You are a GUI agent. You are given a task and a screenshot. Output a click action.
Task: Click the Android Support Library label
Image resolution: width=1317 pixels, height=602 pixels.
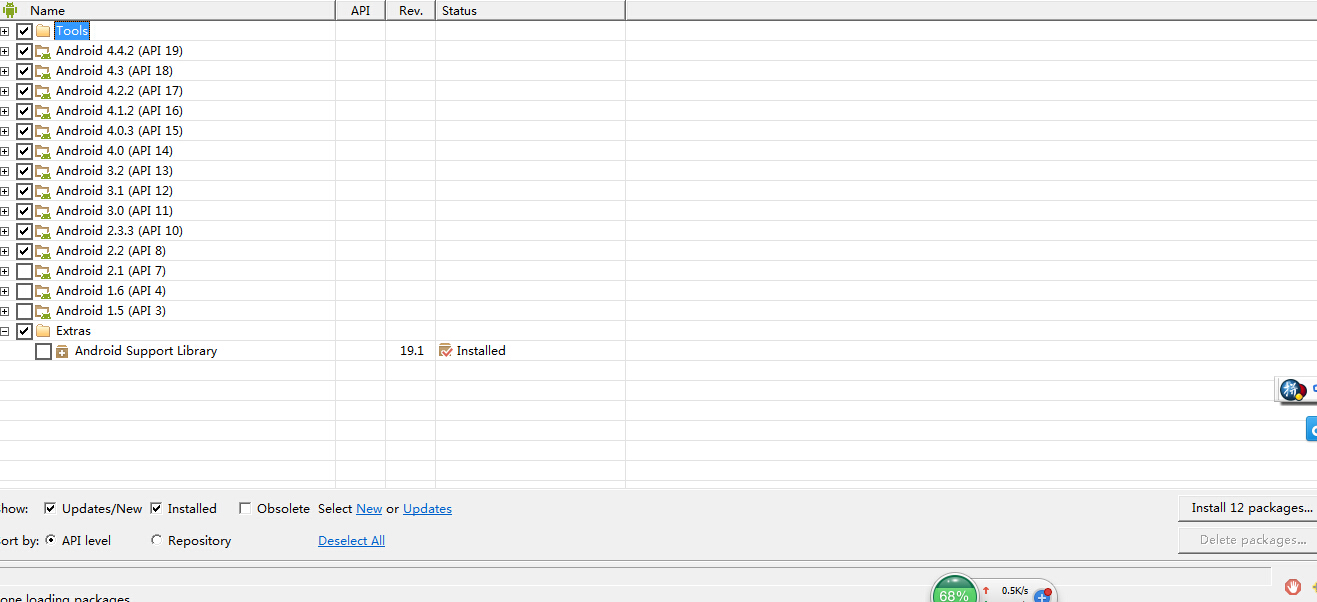[x=146, y=351]
